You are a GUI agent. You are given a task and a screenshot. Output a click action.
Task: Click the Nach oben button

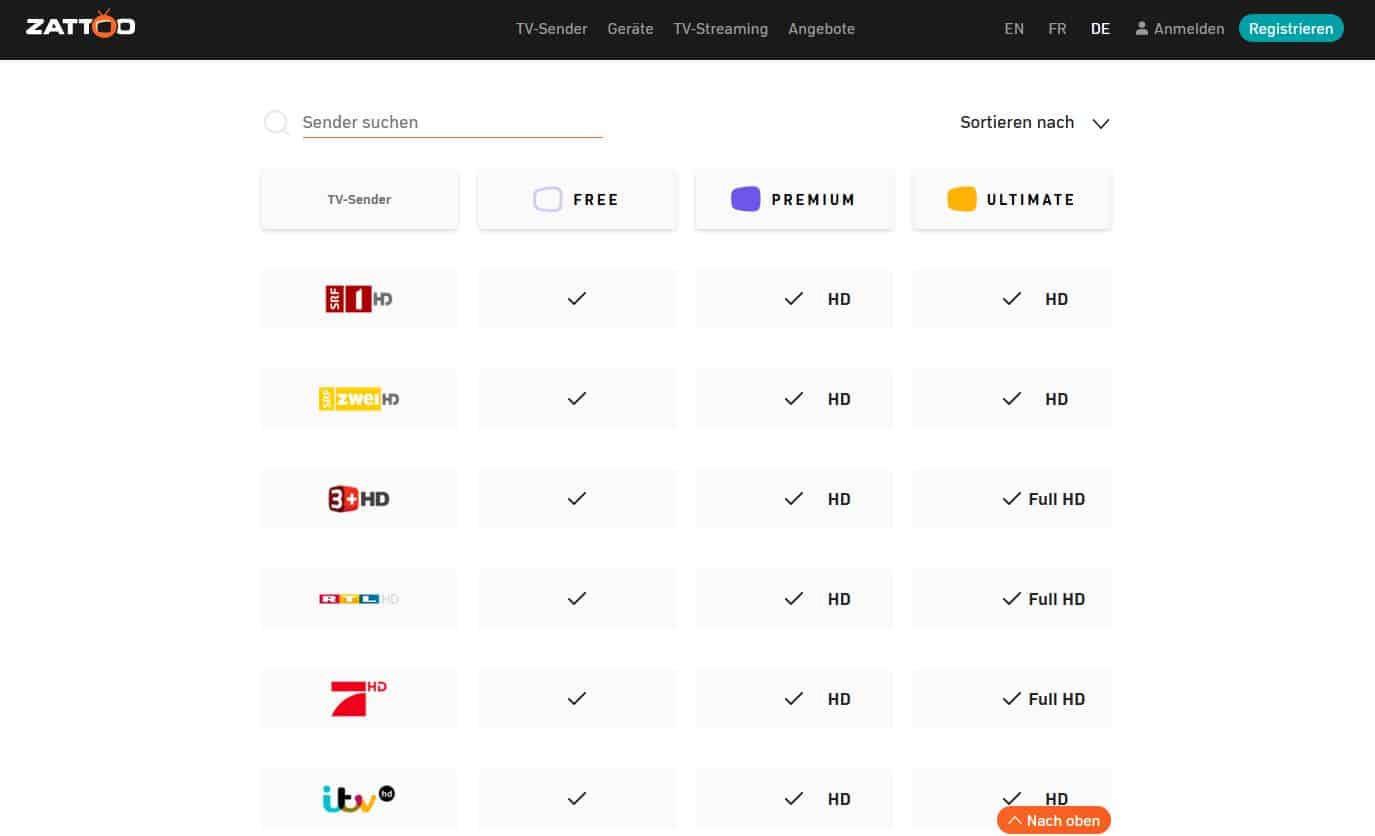pos(1054,821)
